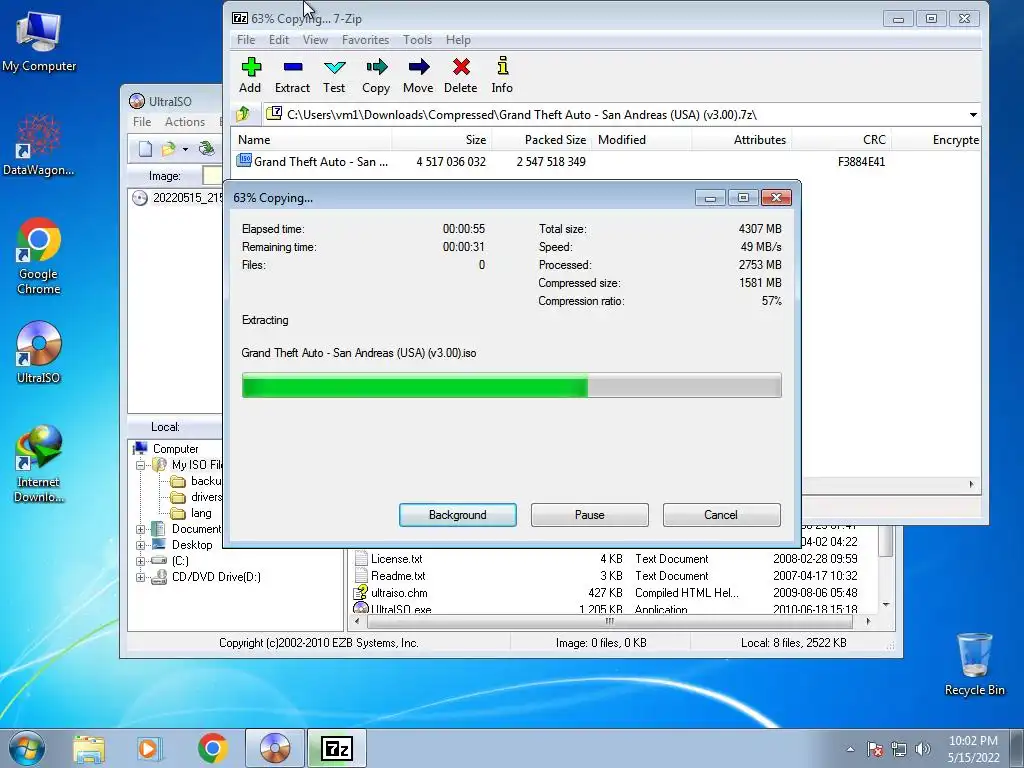Expand the Documents tree node in UltraISO
This screenshot has width=1024, height=768.
coord(140,529)
